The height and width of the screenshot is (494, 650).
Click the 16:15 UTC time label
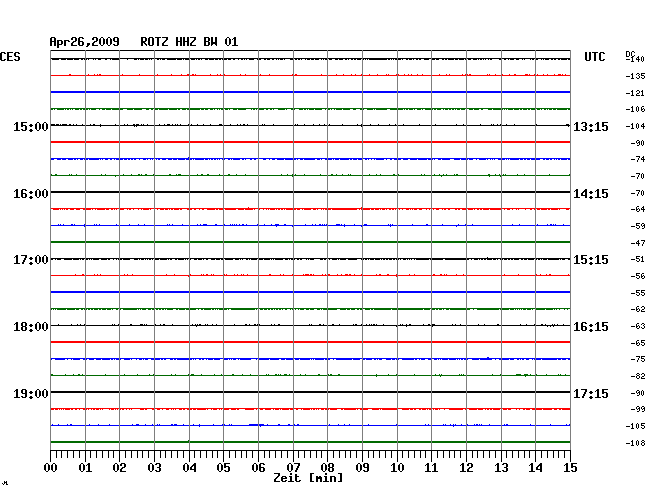[591, 327]
